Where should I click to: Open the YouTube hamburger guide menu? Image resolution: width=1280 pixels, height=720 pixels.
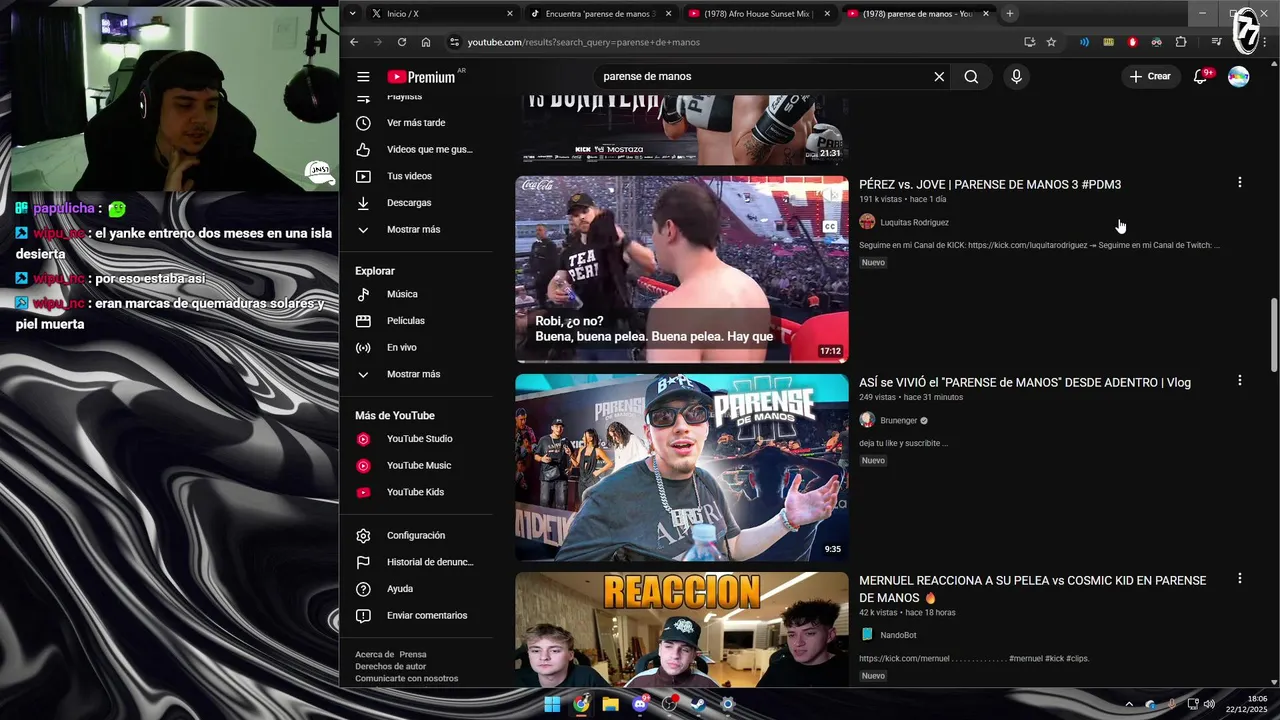(x=363, y=77)
